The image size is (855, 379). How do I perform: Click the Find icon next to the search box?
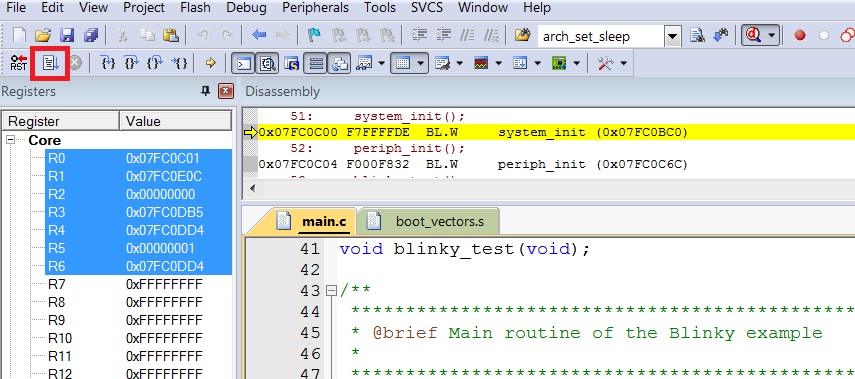tap(697, 36)
